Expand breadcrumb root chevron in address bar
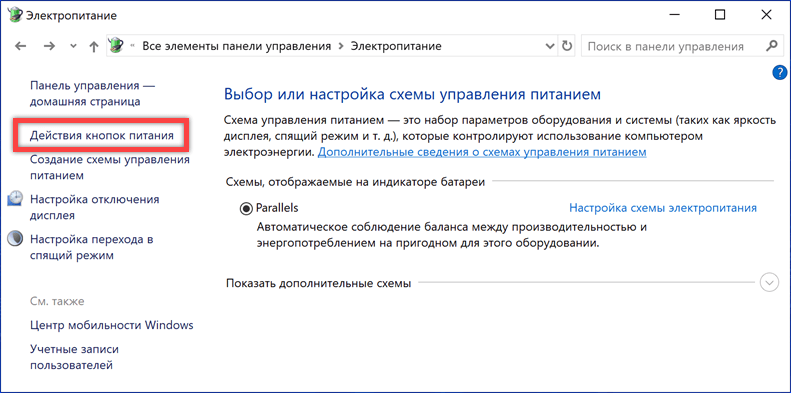Screen dimensions: 791x393 (133, 46)
